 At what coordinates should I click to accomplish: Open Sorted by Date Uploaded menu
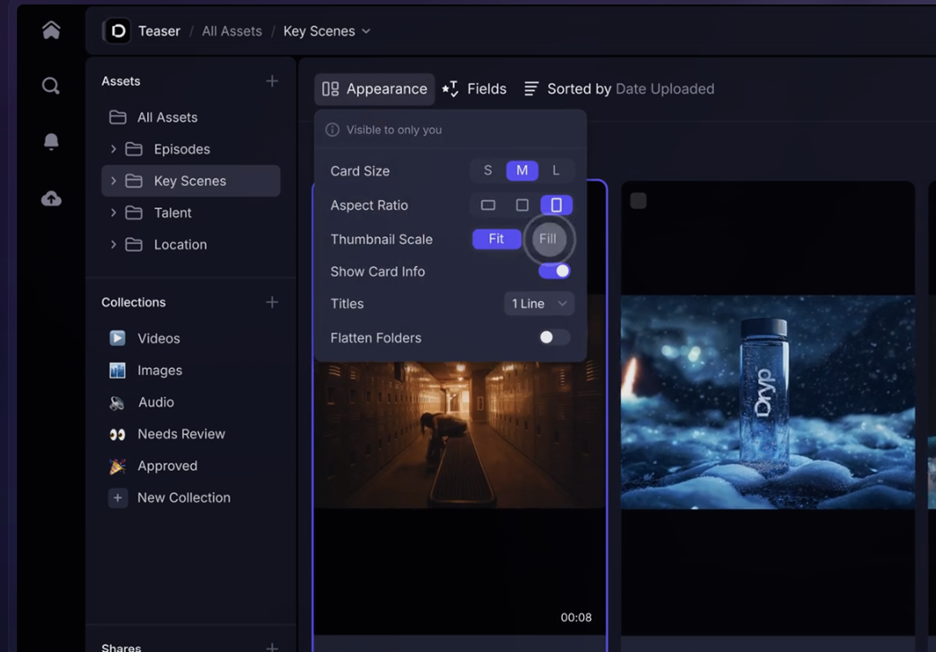[619, 89]
